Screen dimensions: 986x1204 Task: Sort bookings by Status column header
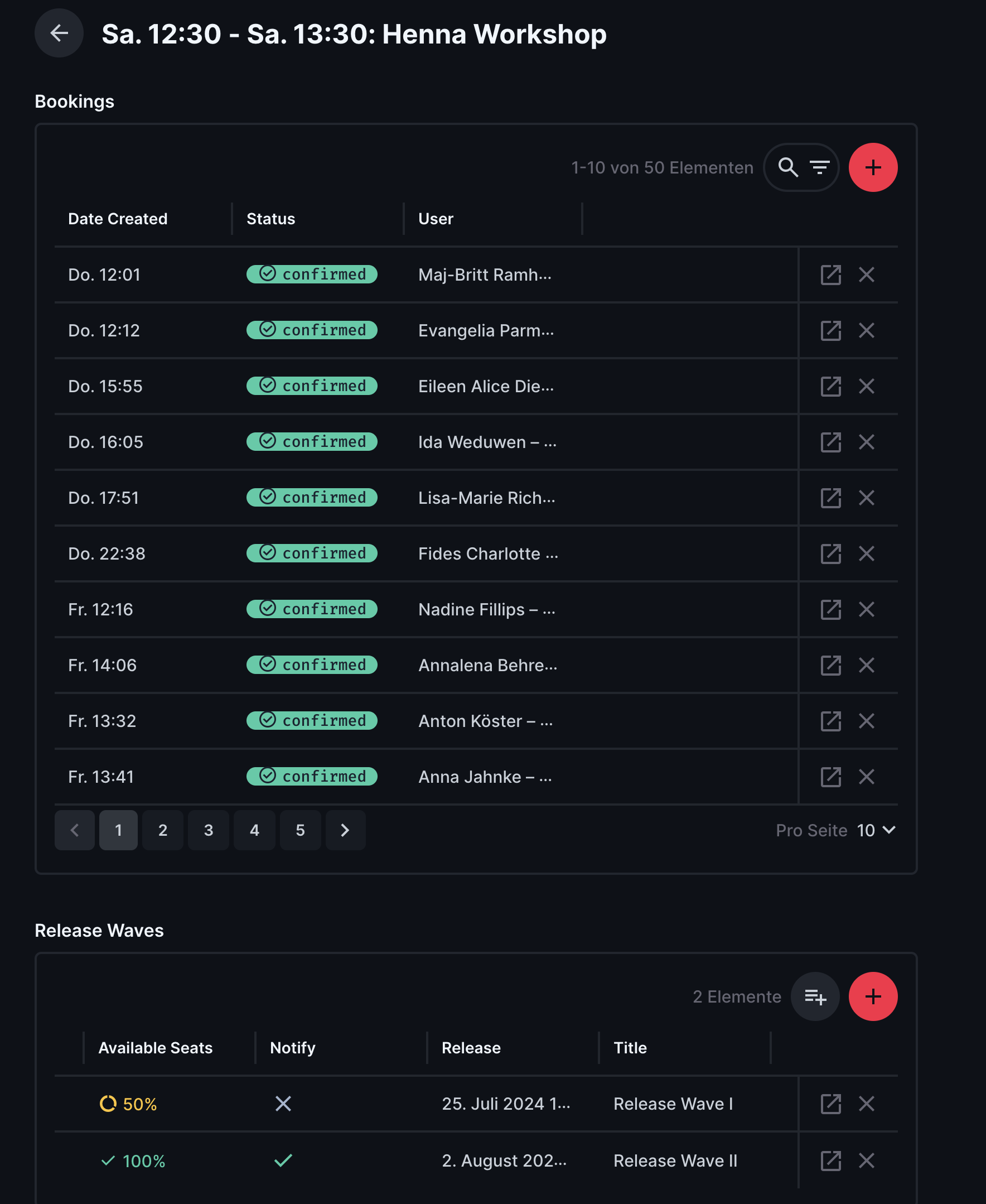[270, 219]
